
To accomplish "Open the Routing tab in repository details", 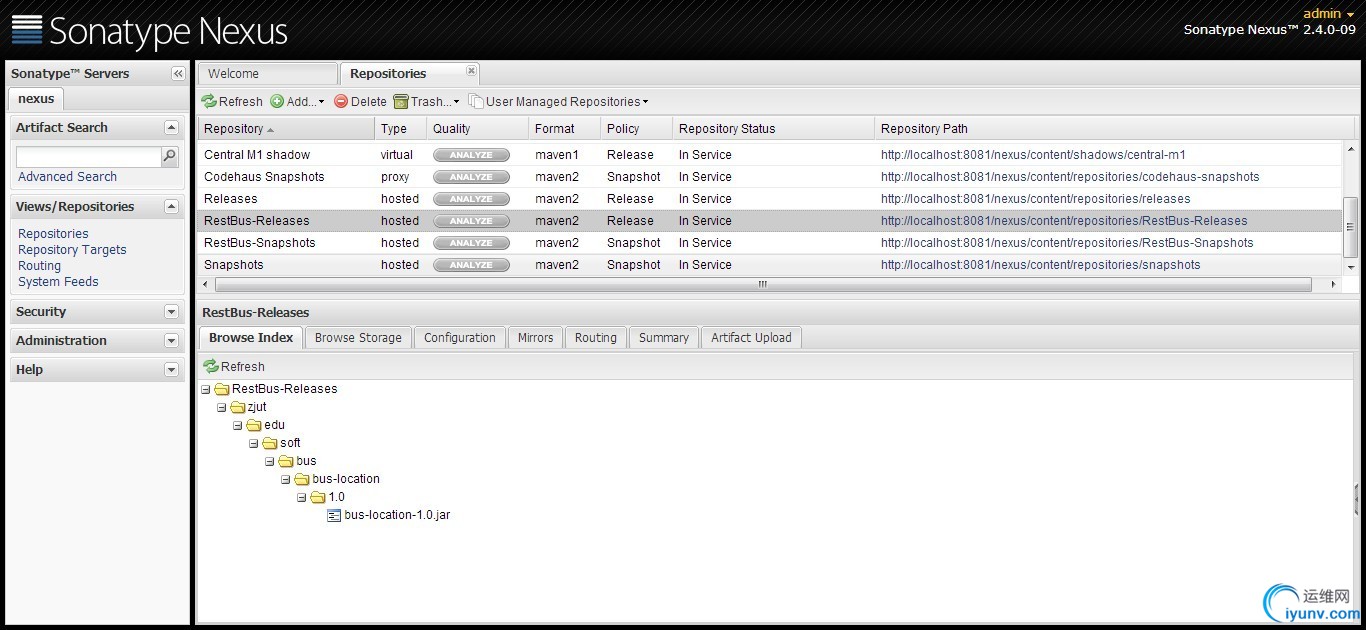I will (595, 338).
